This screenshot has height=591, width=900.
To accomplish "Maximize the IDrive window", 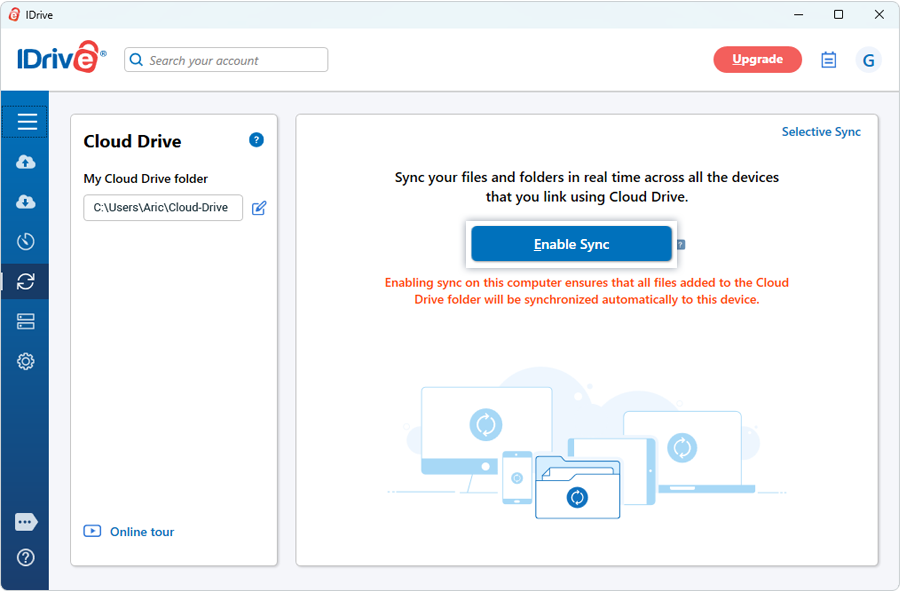I will pos(839,14).
